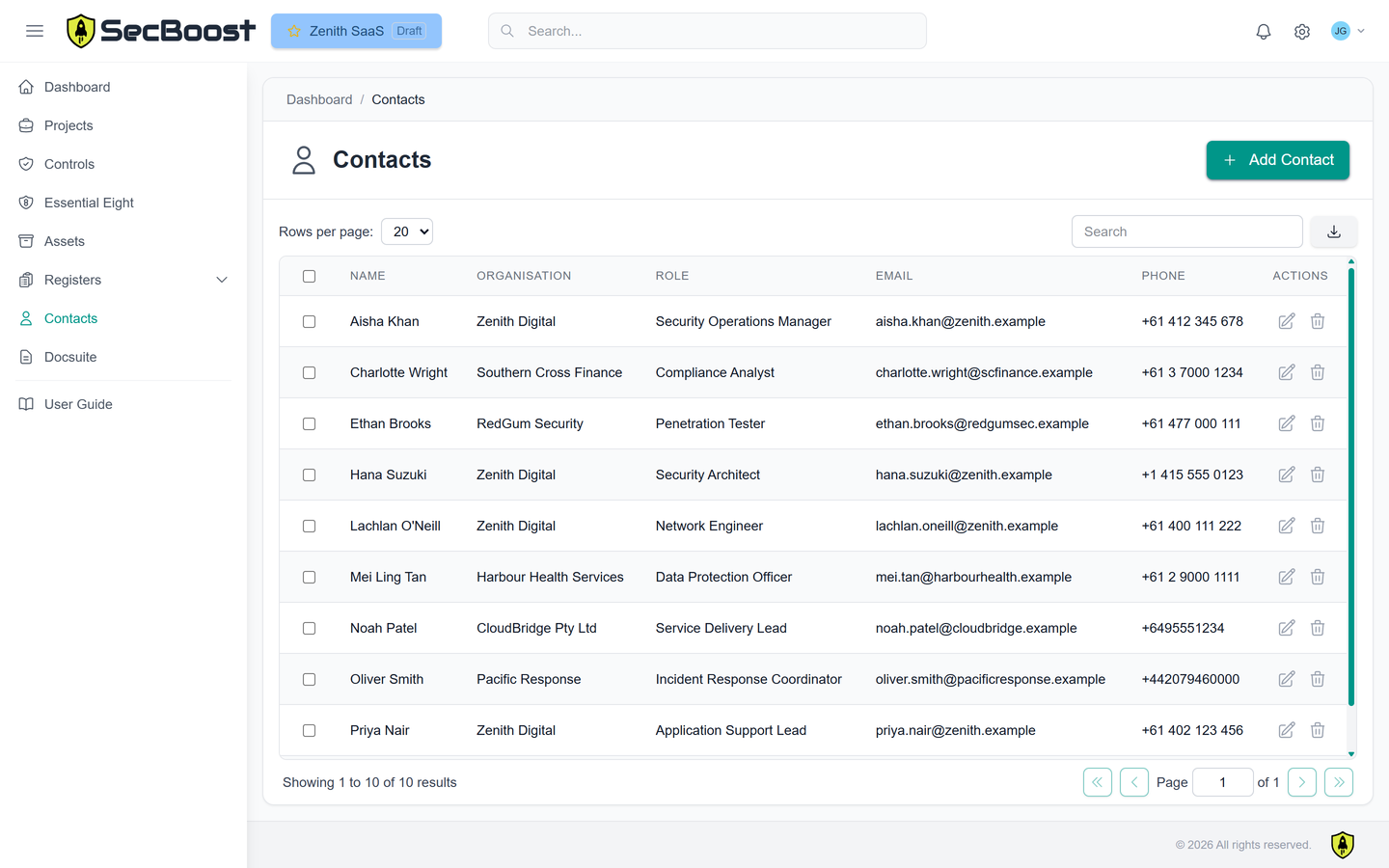The width and height of the screenshot is (1389, 868).
Task: Edit the Aisha Khan contact
Action: pyautogui.click(x=1286, y=321)
